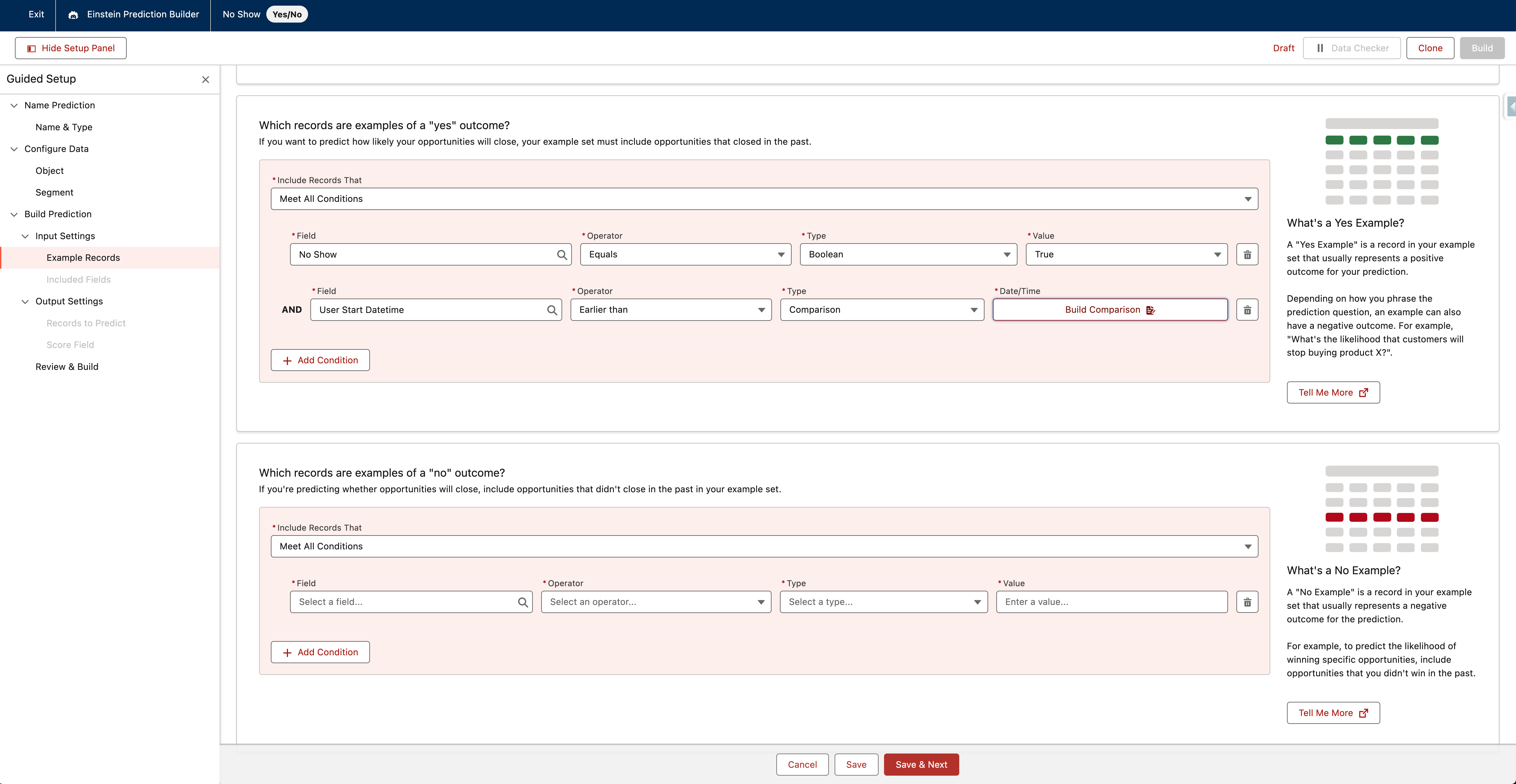Add Condition to the yes outcome
This screenshot has width=1516, height=784.
coord(320,360)
